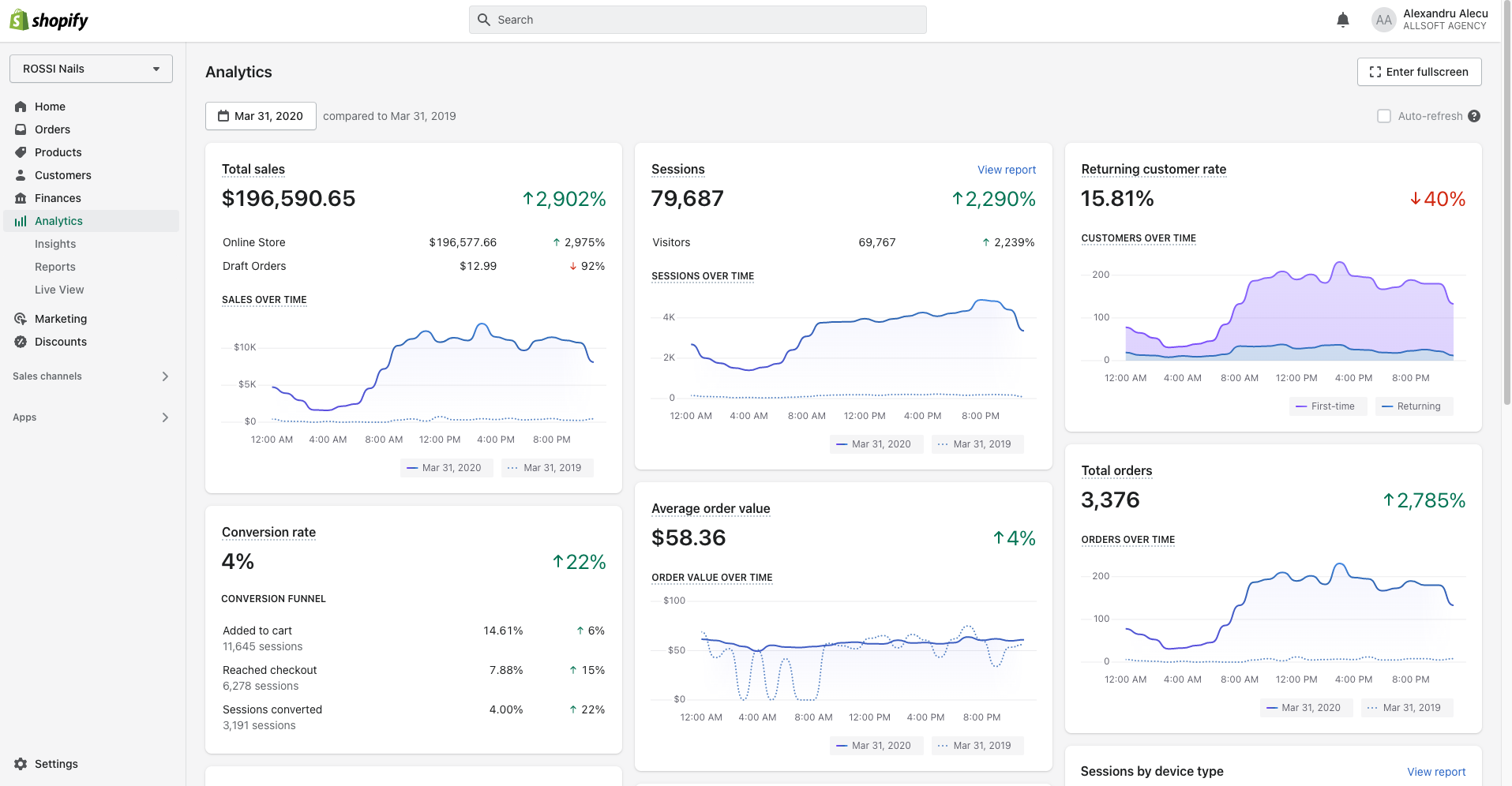Click into the Search input field
This screenshot has height=786, width=1512.
pos(698,20)
